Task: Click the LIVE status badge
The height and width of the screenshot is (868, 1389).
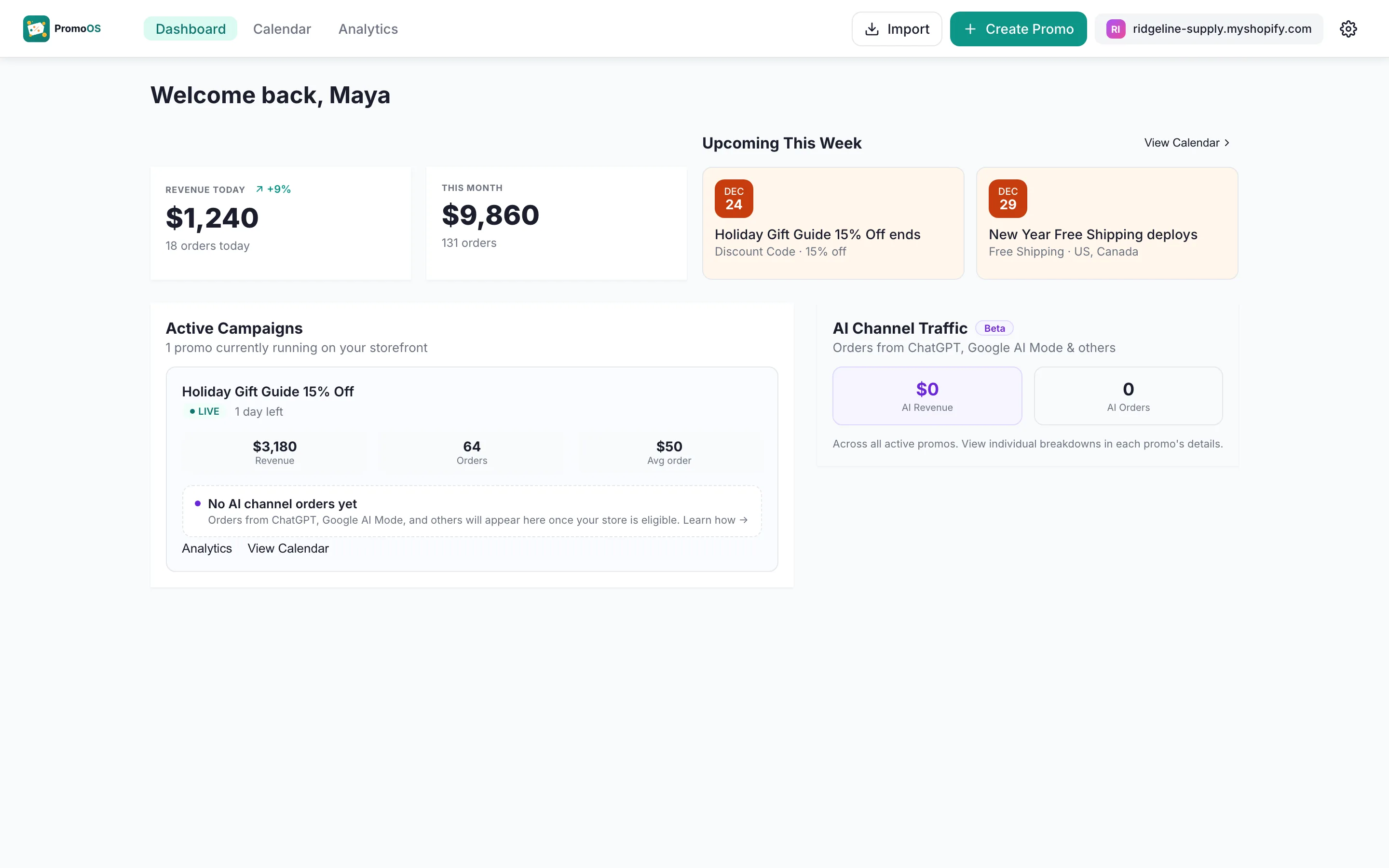Action: coord(204,412)
